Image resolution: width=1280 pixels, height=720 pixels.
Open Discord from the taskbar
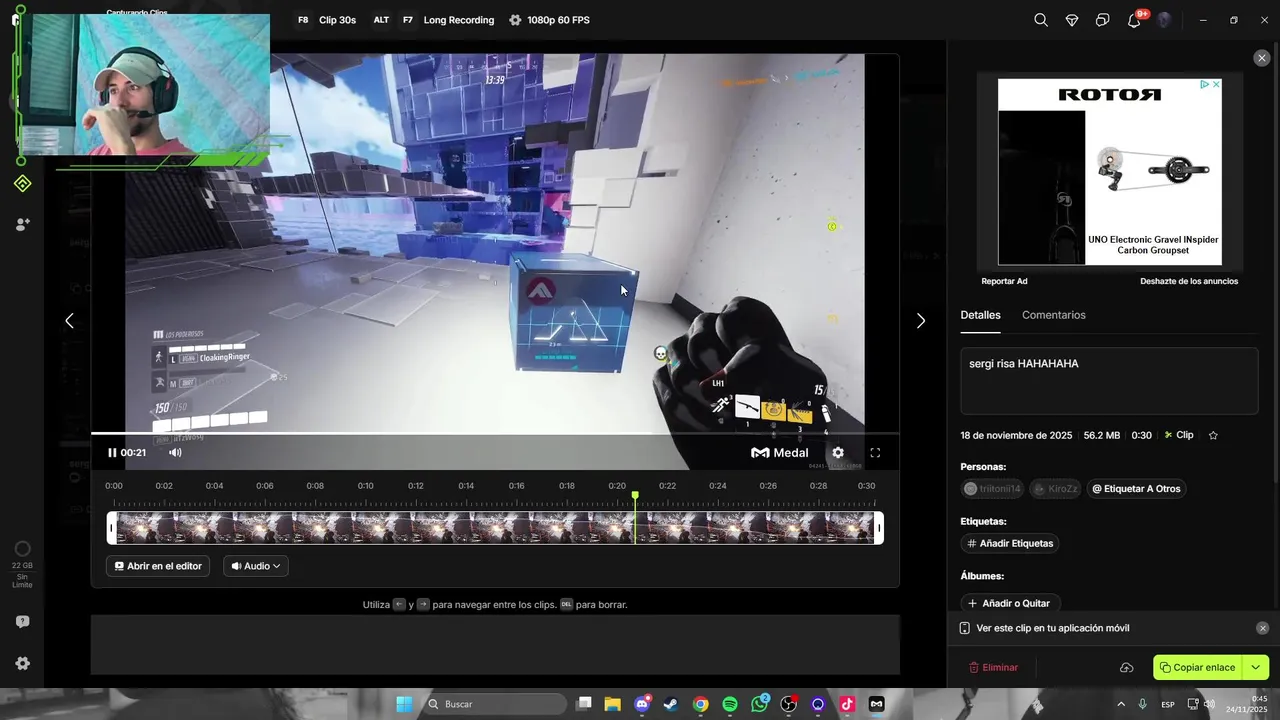point(643,704)
